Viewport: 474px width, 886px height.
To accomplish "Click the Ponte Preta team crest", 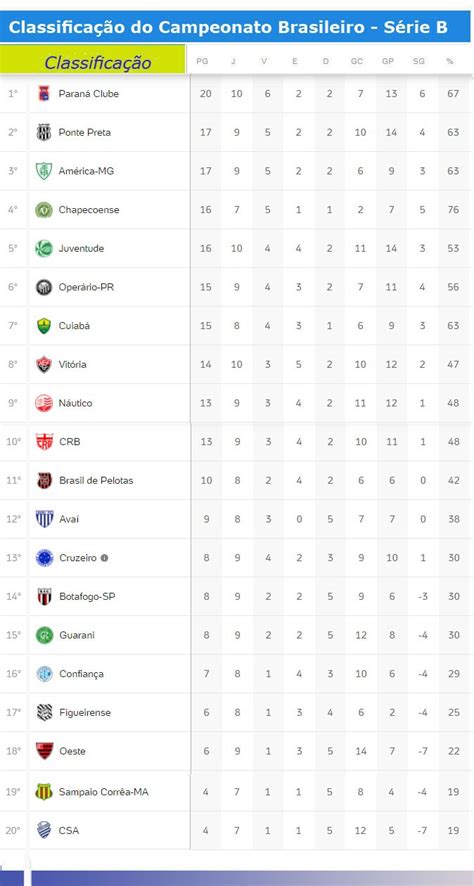I will pyautogui.click(x=44, y=132).
